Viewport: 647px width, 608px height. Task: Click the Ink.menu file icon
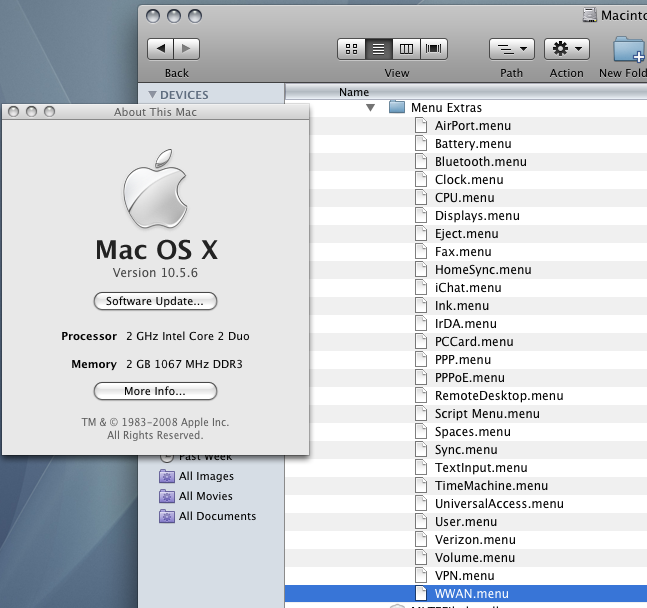[421, 305]
